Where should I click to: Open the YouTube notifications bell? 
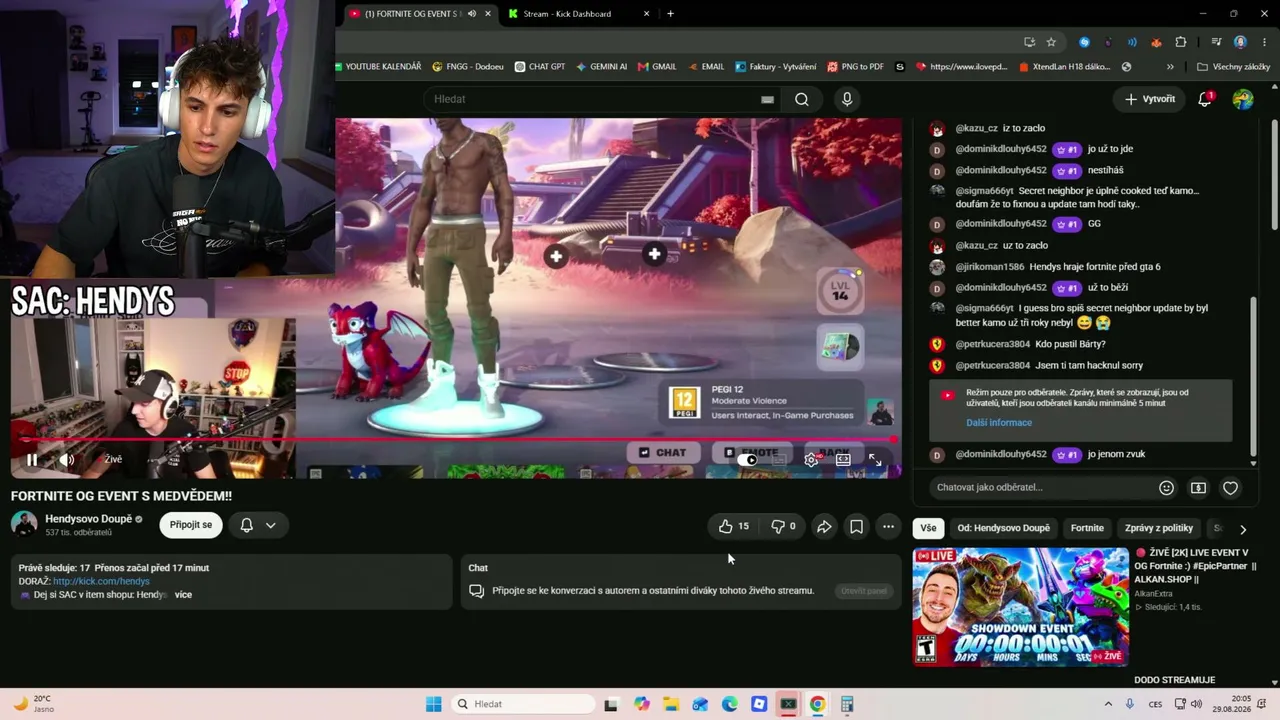click(1205, 99)
